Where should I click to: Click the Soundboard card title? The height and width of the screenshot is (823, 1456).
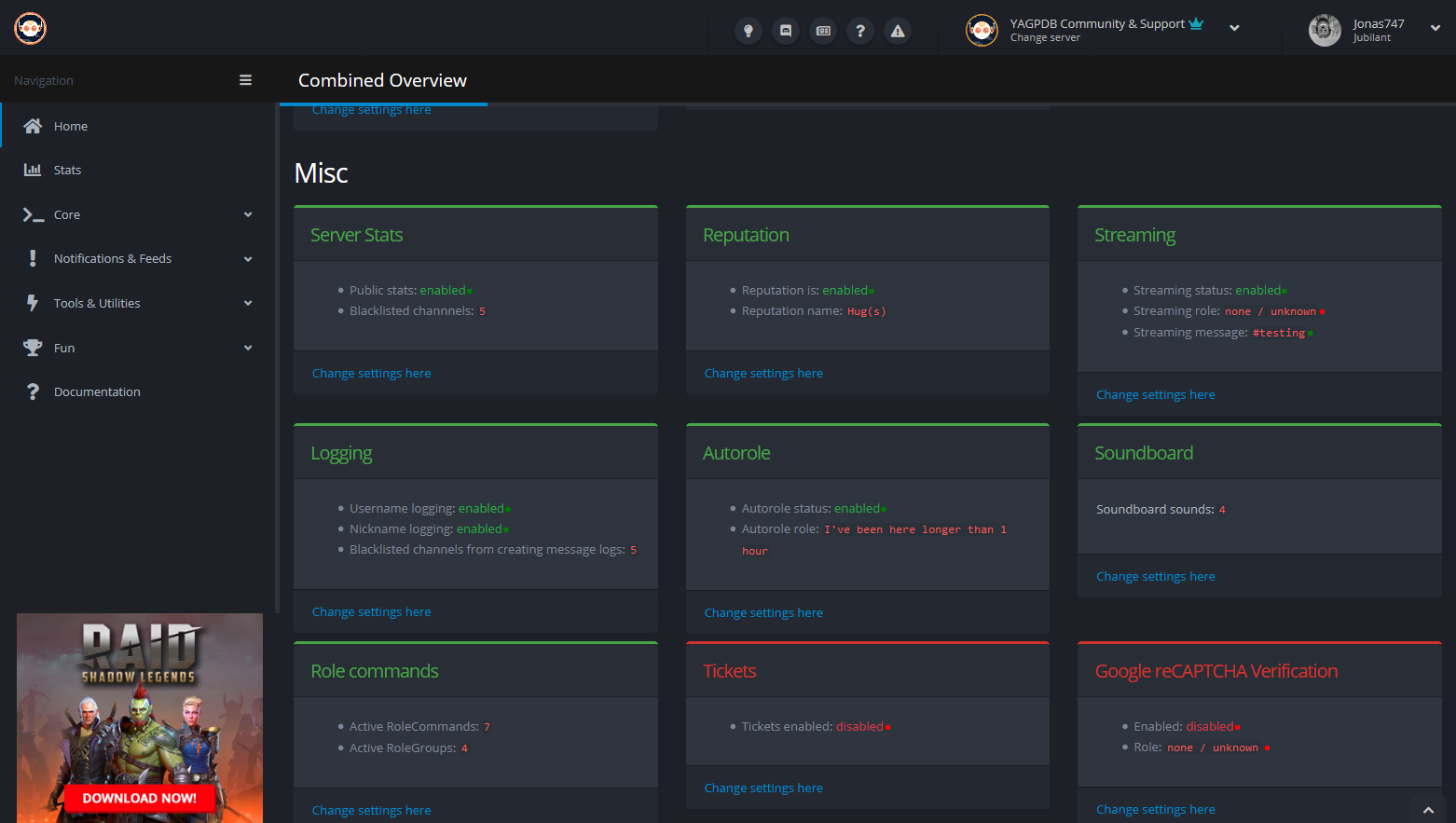click(1144, 453)
